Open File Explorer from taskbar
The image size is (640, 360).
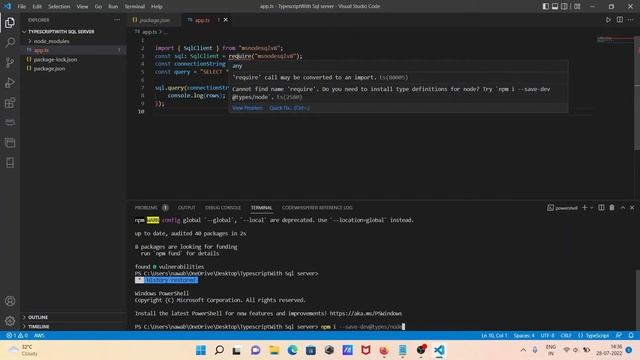pos(274,350)
